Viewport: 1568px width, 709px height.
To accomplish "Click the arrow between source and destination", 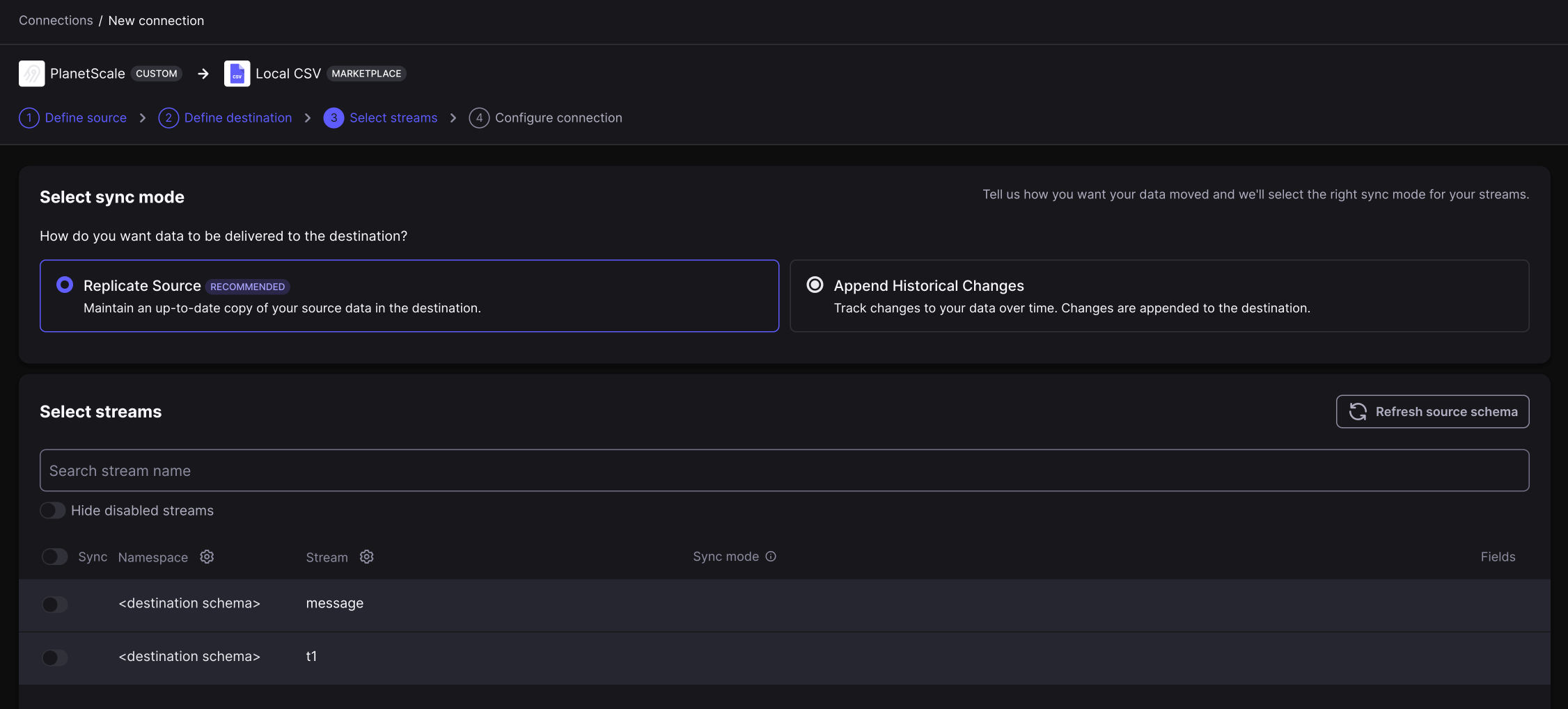I will [203, 74].
